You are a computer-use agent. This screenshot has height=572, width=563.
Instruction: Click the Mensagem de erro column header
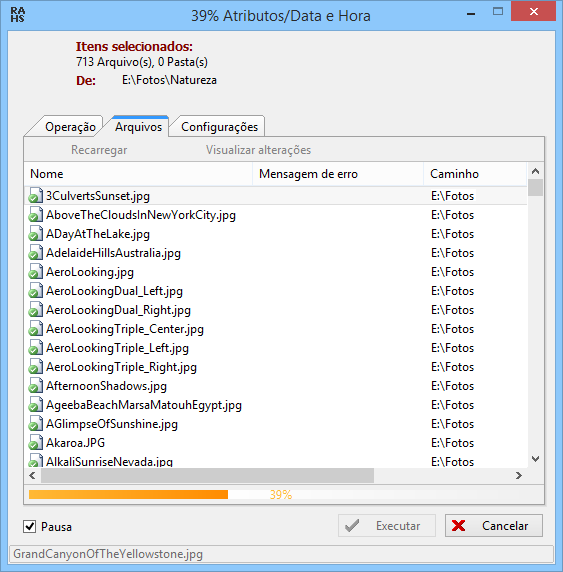(x=338, y=174)
